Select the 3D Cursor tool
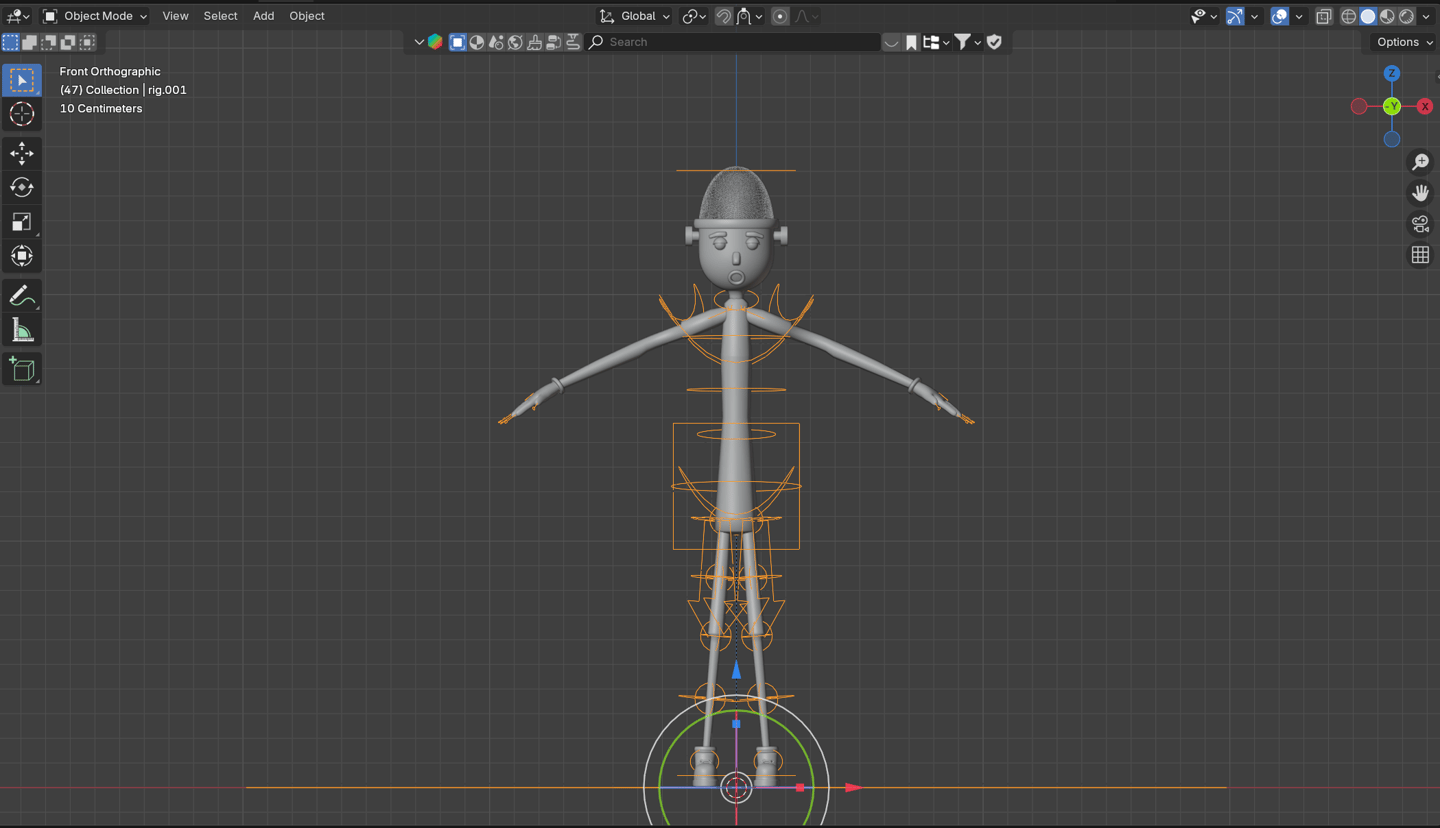The width and height of the screenshot is (1440, 828). [21, 114]
